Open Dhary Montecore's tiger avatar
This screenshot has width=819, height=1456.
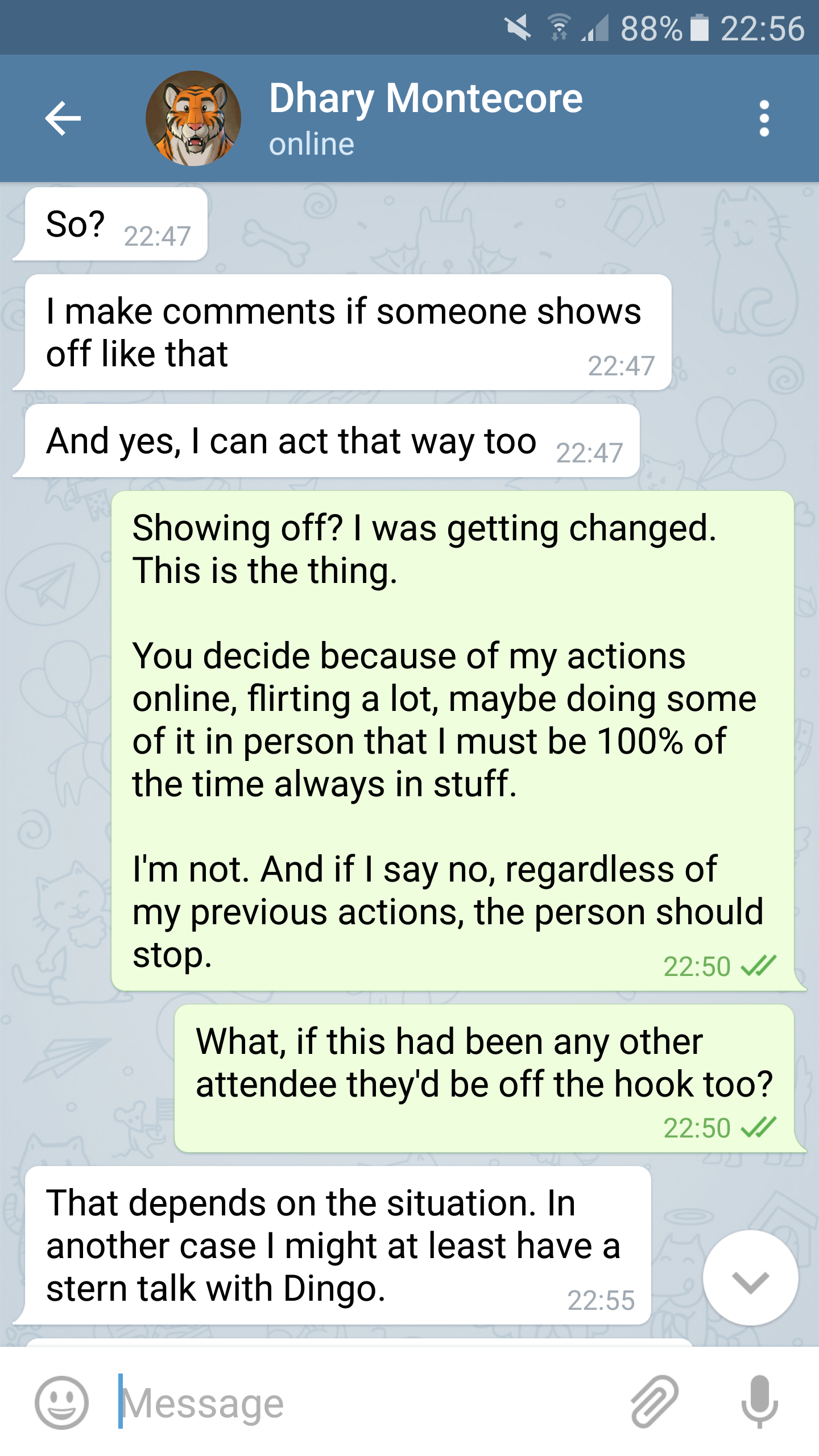point(193,118)
